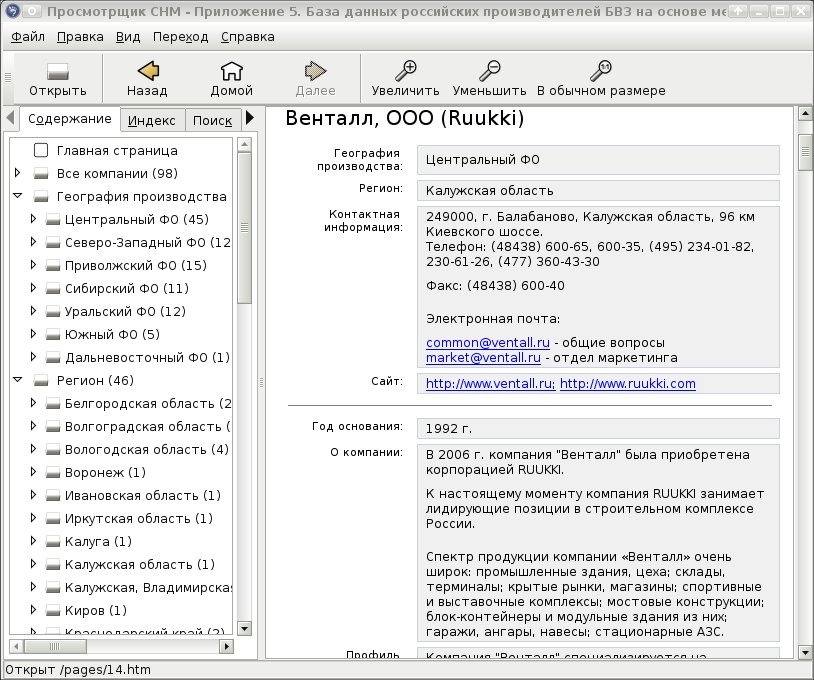Screen dimensions: 814x680
Task: Open the Вид menu
Action: [128, 37]
